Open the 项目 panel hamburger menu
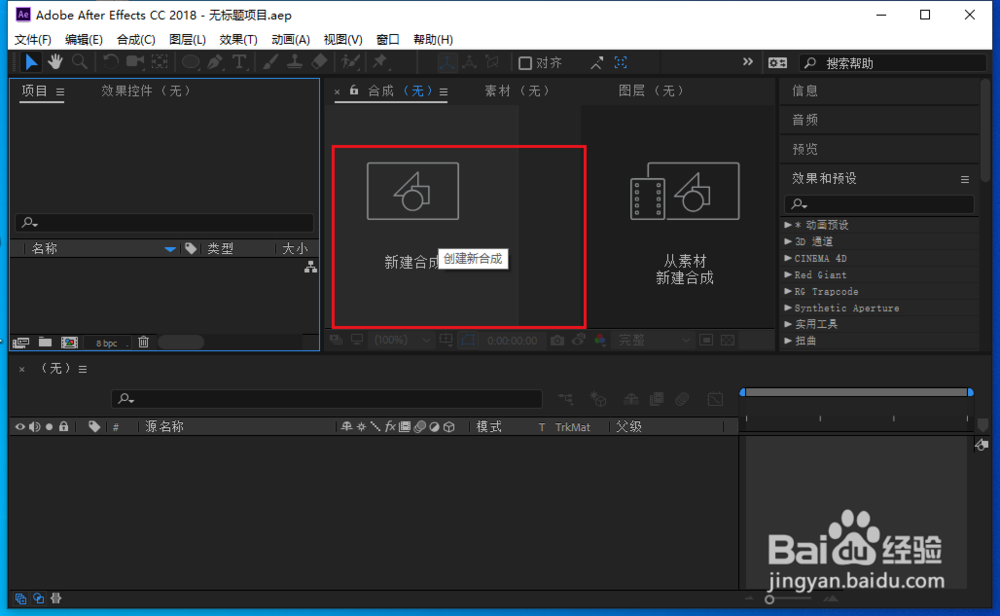 pos(60,92)
